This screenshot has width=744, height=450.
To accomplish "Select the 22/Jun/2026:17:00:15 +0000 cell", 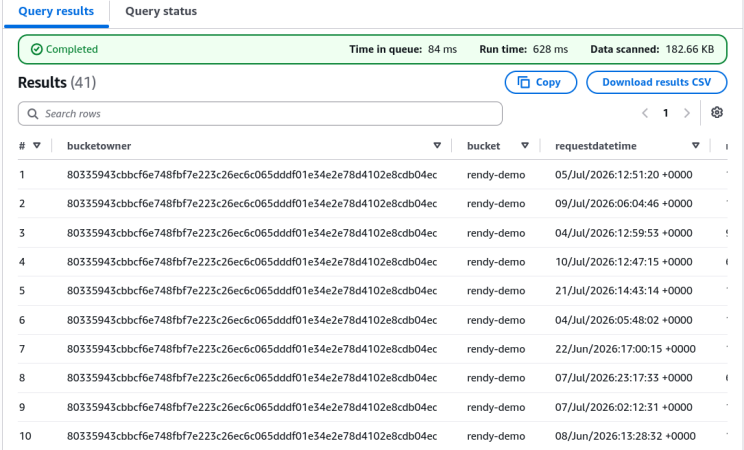I will point(625,349).
